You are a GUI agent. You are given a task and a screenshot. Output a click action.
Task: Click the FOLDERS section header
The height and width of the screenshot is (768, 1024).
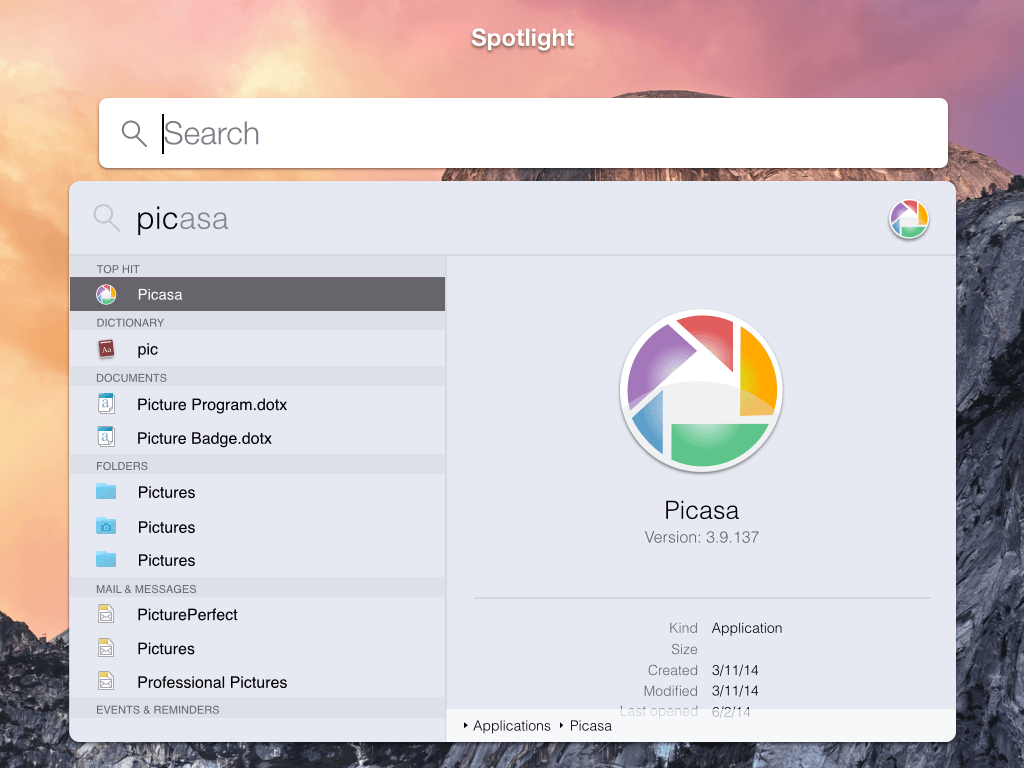[x=122, y=466]
